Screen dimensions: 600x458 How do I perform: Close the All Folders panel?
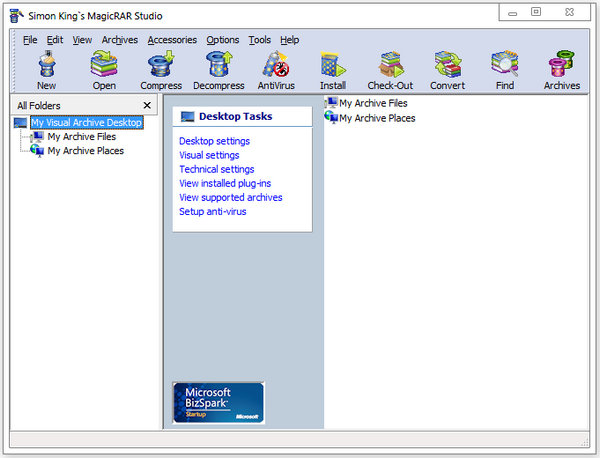tap(147, 105)
